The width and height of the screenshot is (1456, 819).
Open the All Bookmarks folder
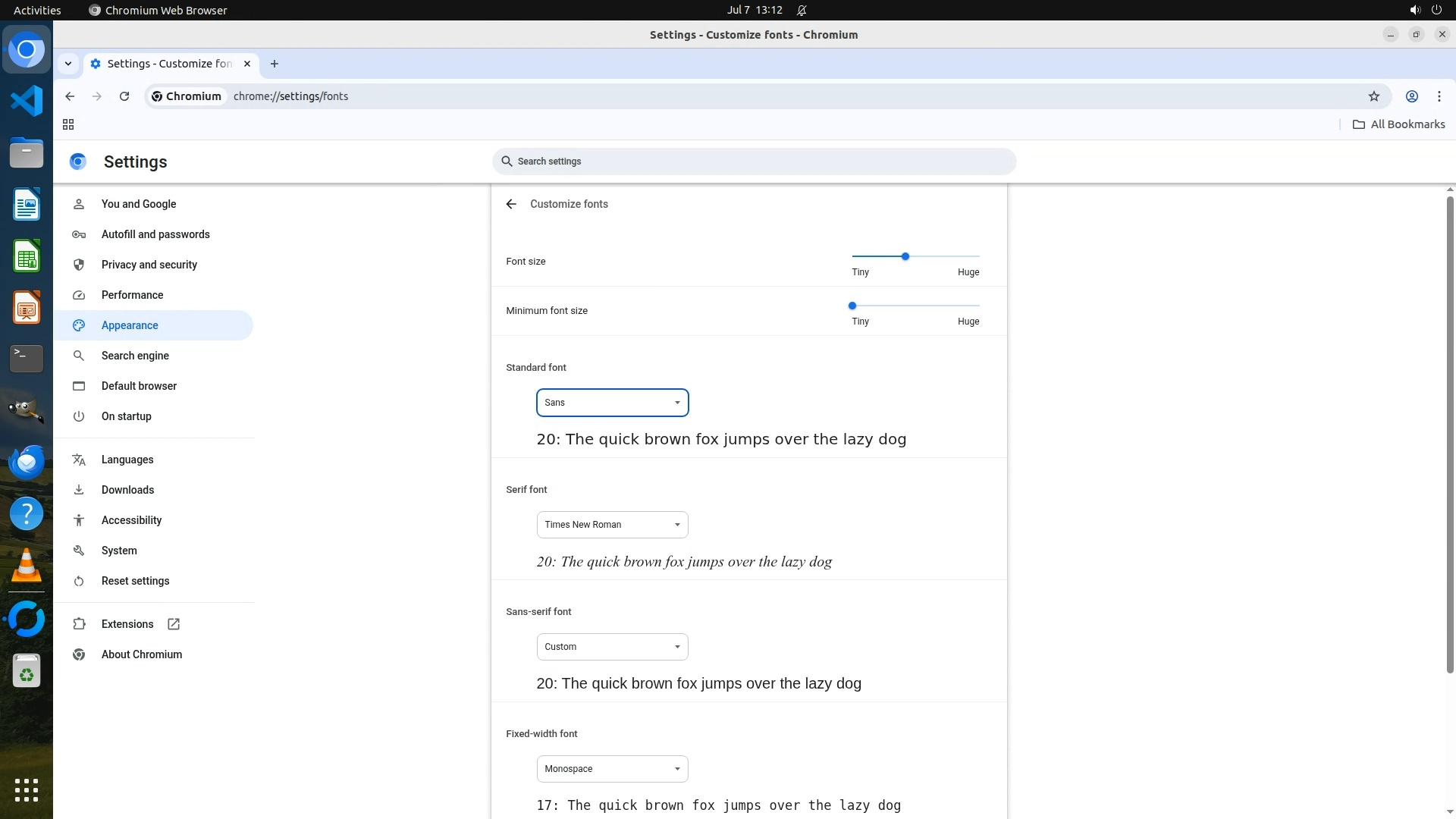[x=1398, y=124]
